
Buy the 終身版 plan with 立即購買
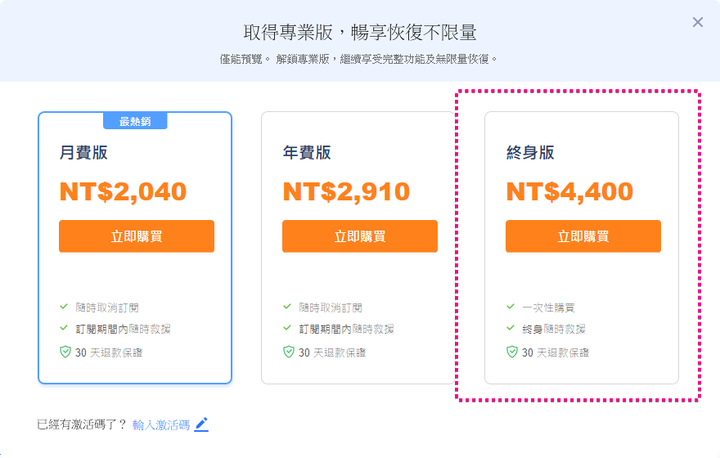[x=583, y=236]
